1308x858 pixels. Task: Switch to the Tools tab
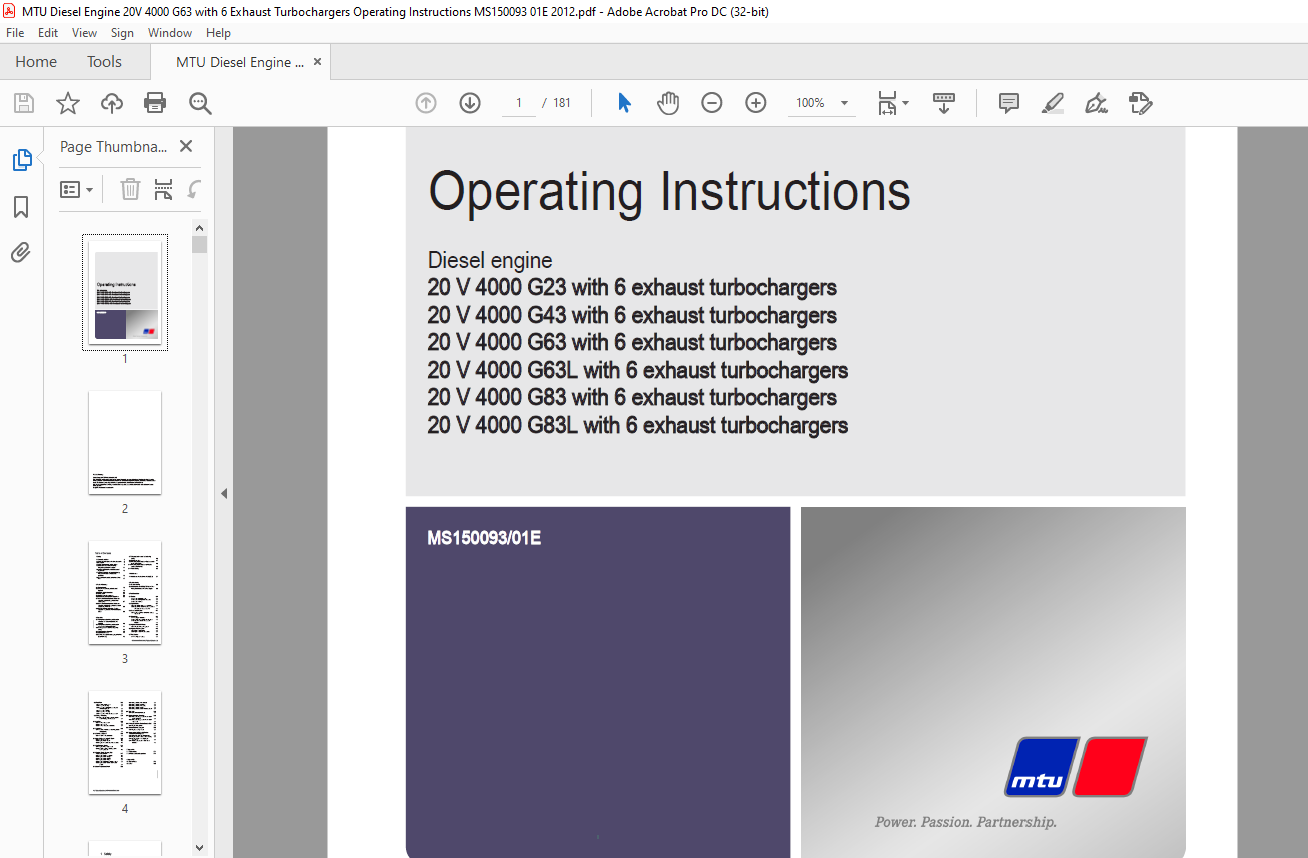[x=104, y=62]
